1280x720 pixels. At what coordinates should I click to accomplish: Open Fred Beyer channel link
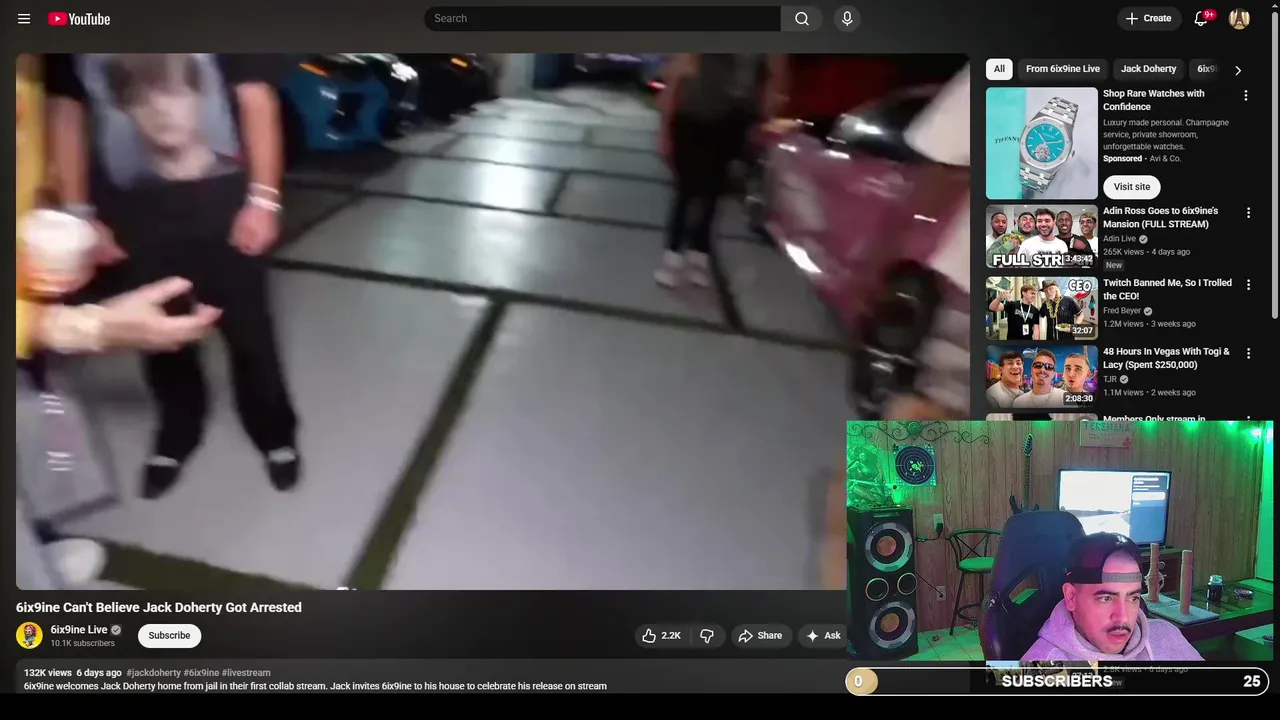1122,311
